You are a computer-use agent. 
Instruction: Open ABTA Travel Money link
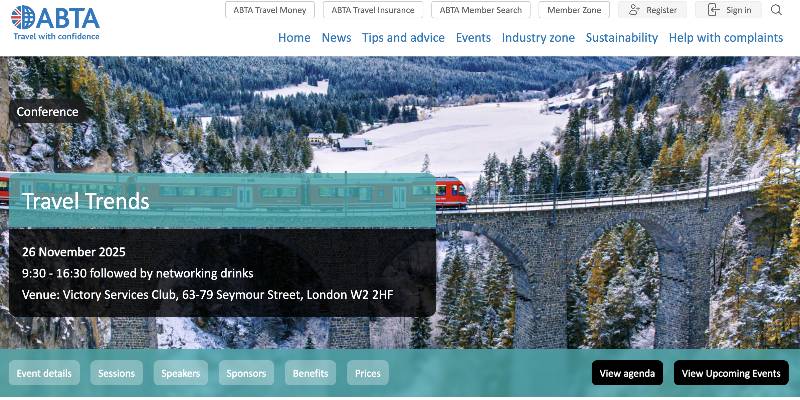(270, 10)
